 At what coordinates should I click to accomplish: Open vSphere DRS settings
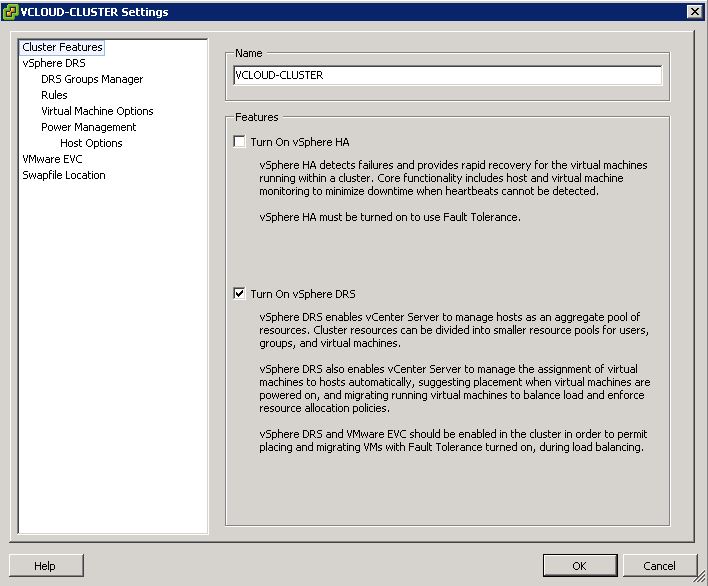[54, 63]
